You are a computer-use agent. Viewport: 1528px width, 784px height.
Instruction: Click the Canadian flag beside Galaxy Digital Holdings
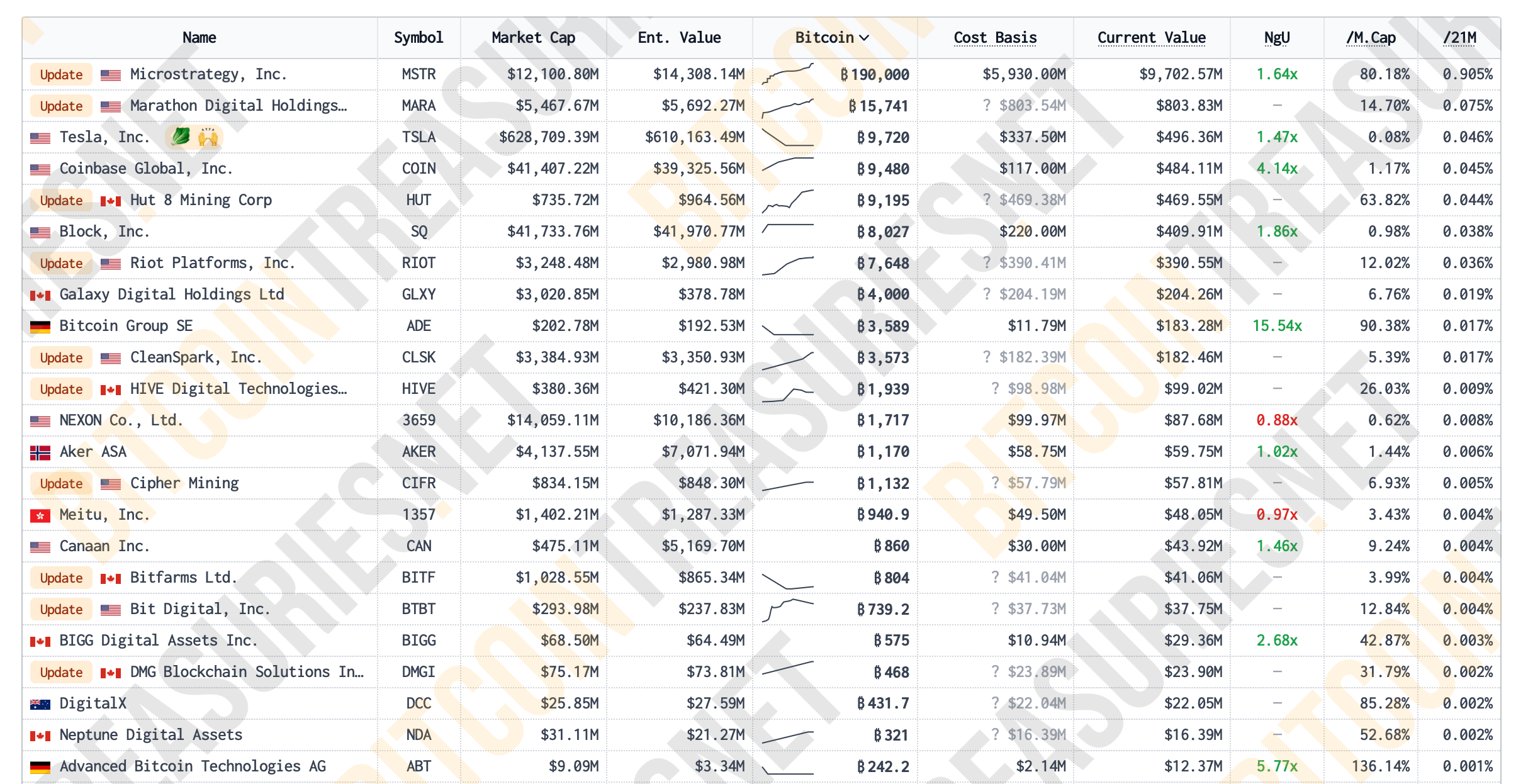tap(40, 295)
